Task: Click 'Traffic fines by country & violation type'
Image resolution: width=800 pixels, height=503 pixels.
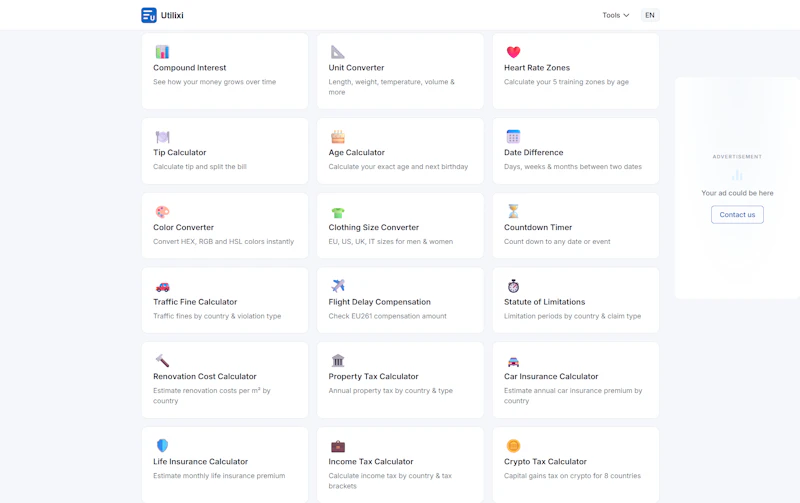Action: 217,316
